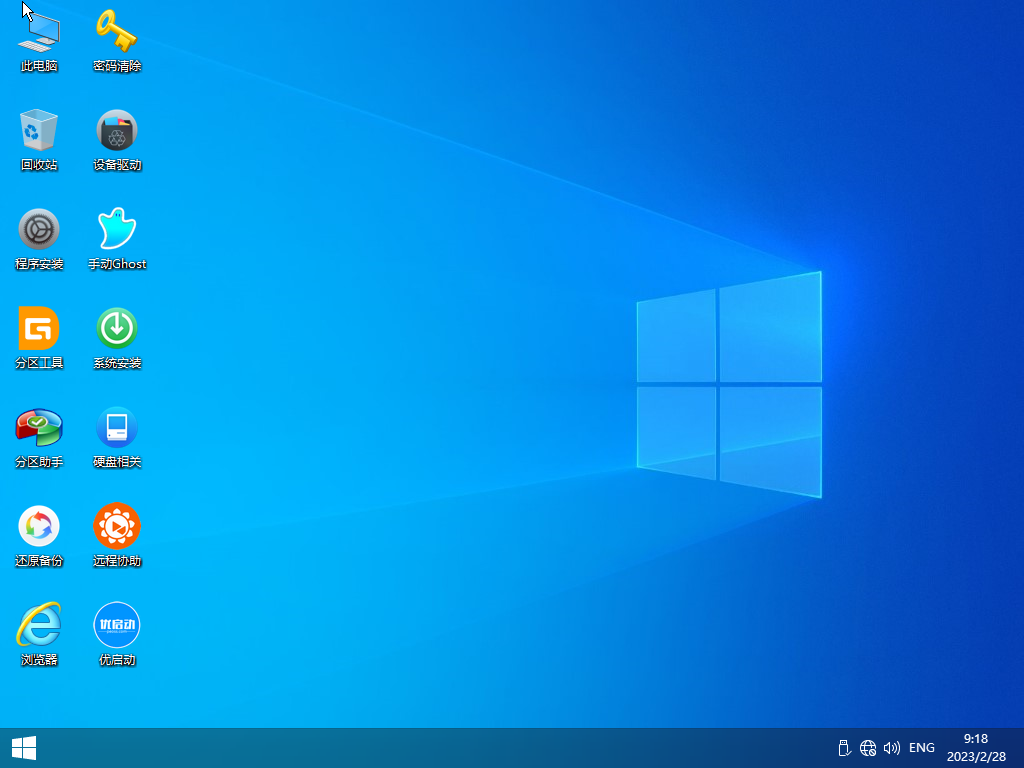Open the taskbar clock showing 9:18
Screen dimensions: 1024x768
pyautogui.click(x=976, y=748)
